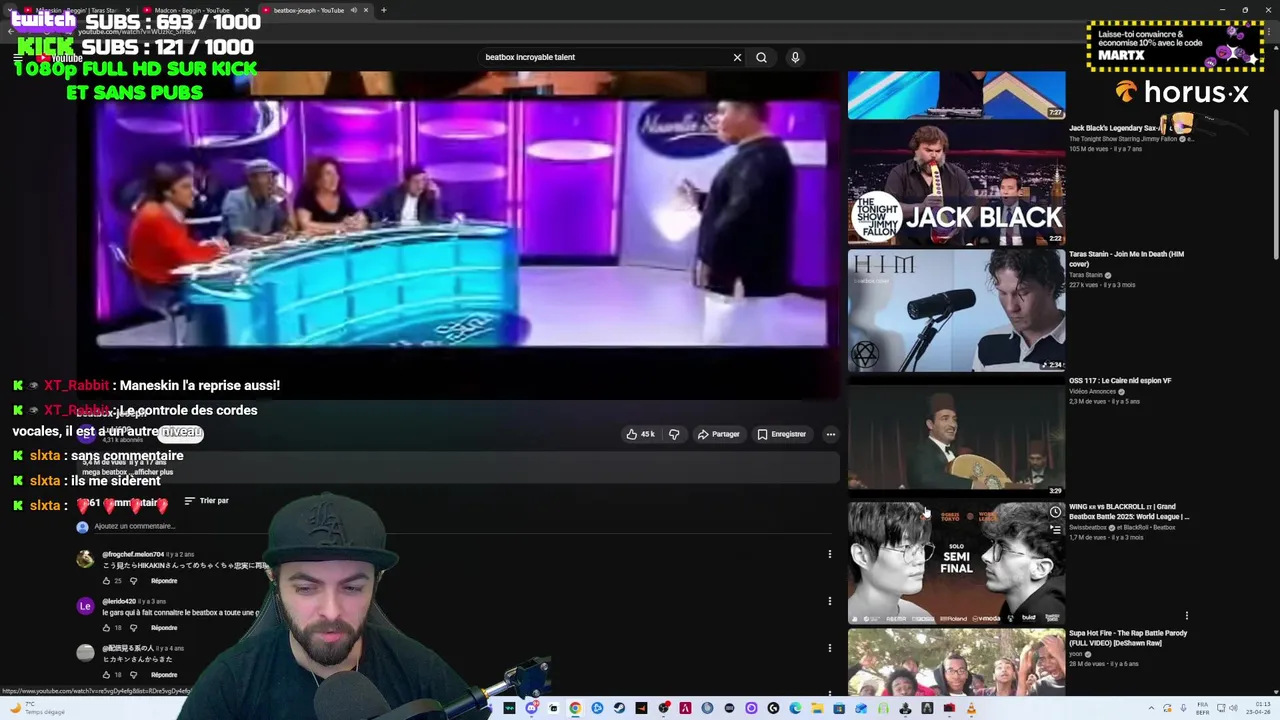
Task: Visit the Taras Stanin channel name
Action: tap(1085, 275)
